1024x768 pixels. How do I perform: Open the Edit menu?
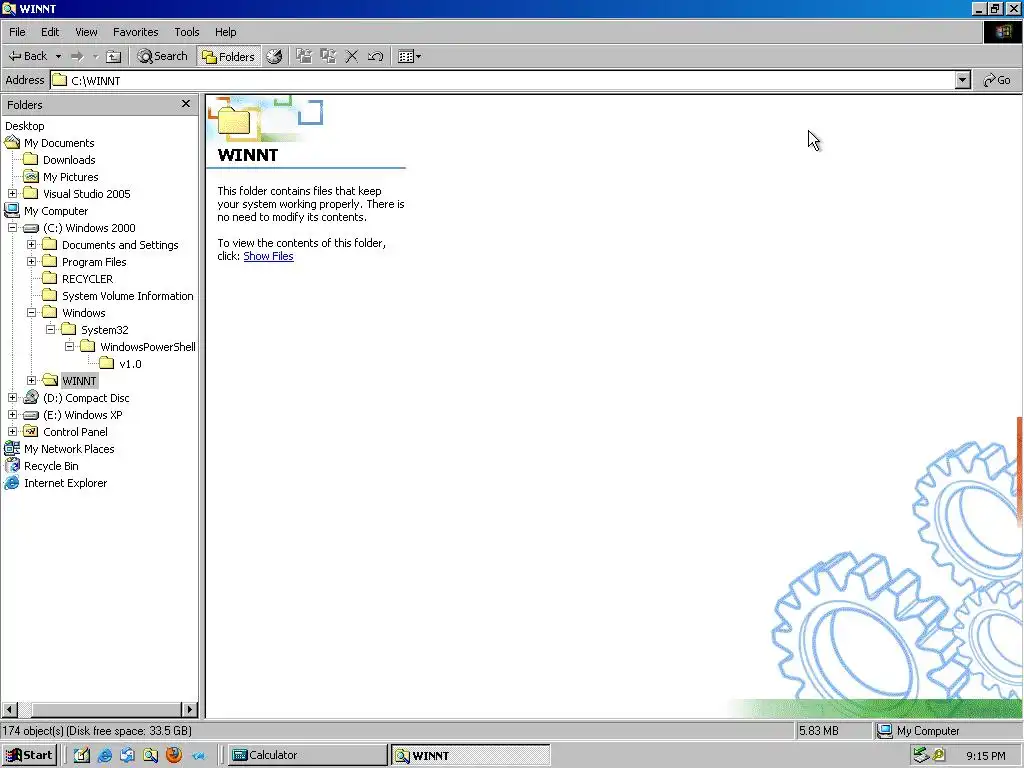coord(50,32)
